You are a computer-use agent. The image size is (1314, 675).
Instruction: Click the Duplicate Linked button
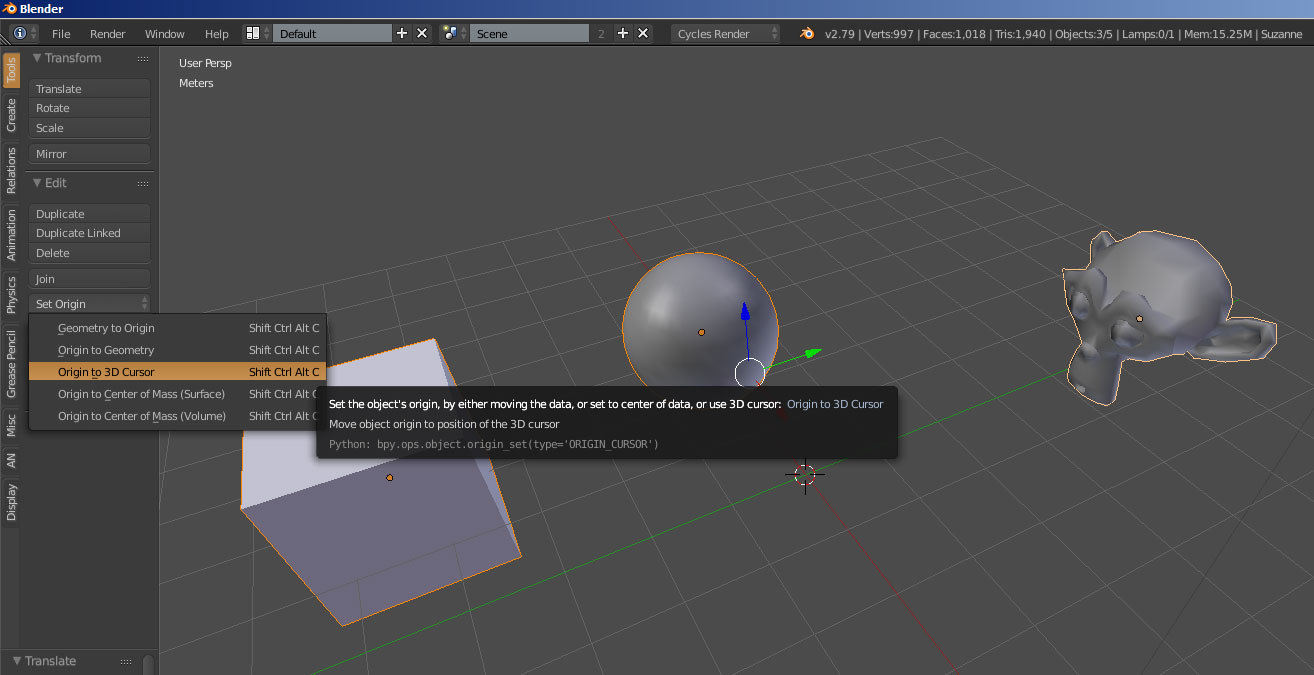[90, 233]
